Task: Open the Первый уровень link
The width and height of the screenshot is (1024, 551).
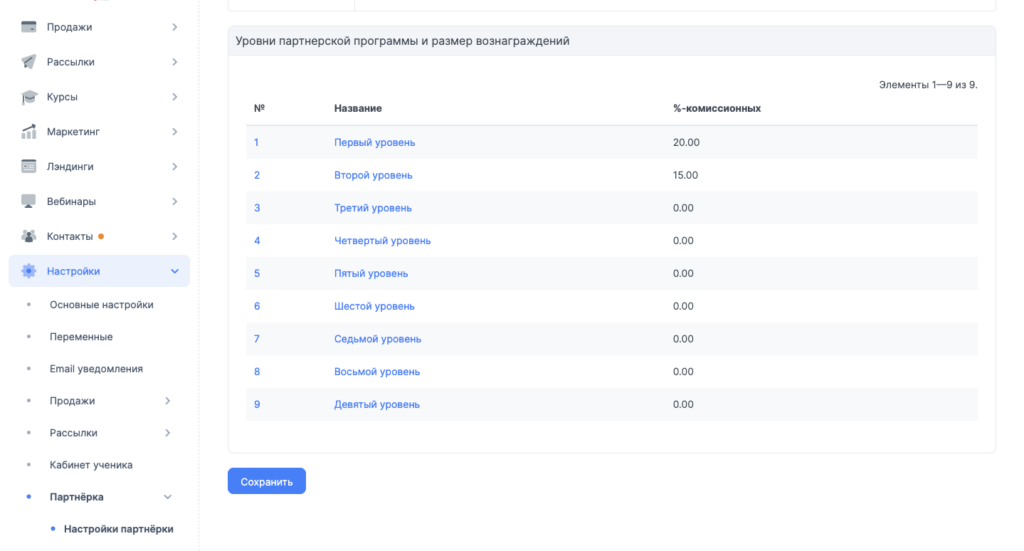Action: (374, 142)
